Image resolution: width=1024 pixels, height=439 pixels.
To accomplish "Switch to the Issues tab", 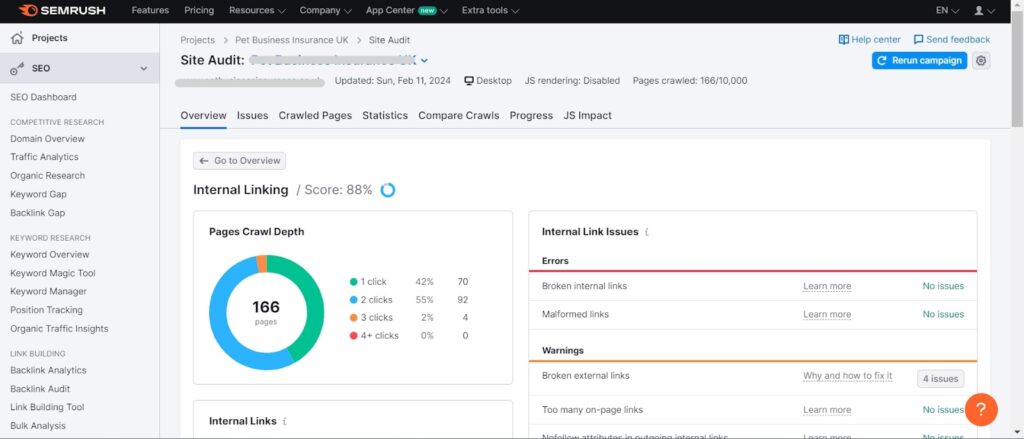I will pos(253,116).
